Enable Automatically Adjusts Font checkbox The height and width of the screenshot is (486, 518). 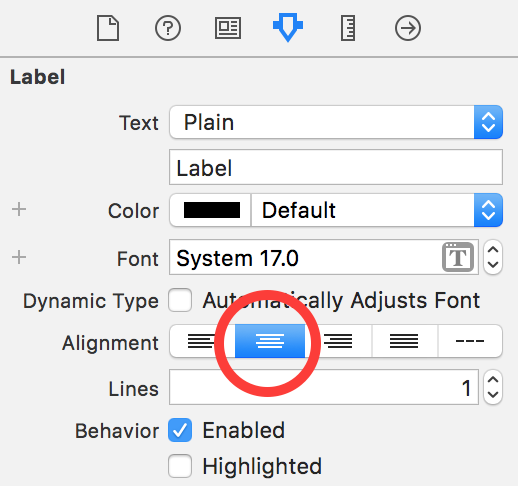coord(180,300)
